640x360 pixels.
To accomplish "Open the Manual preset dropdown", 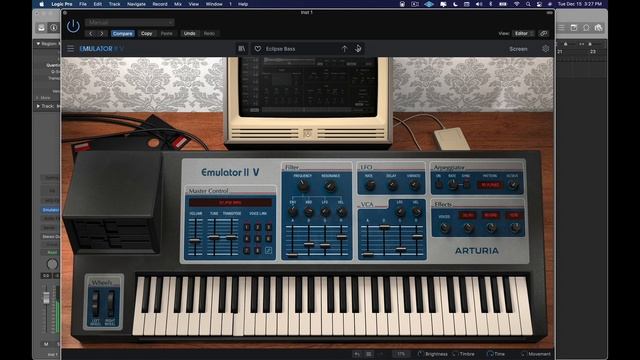I will tap(130, 22).
